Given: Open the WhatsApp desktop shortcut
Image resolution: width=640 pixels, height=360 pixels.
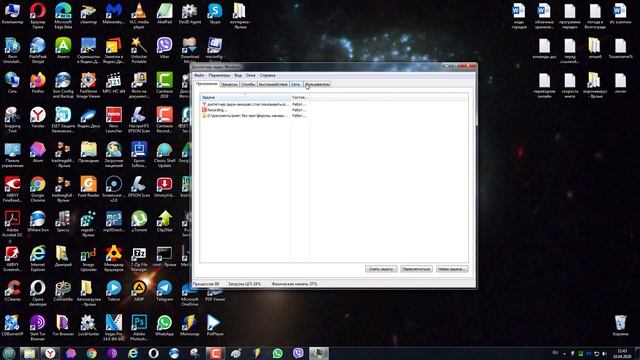Looking at the screenshot, I should pyautogui.click(x=164, y=325).
